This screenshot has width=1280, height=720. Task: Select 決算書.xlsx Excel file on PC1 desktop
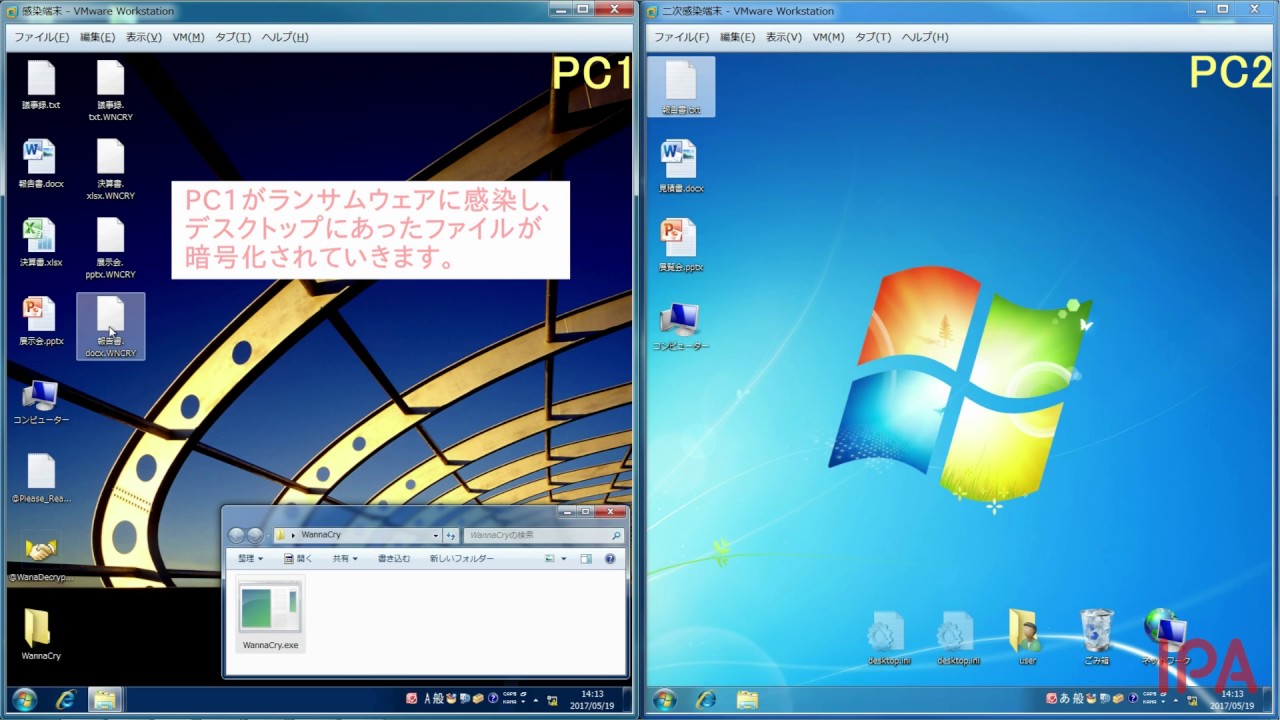(41, 243)
